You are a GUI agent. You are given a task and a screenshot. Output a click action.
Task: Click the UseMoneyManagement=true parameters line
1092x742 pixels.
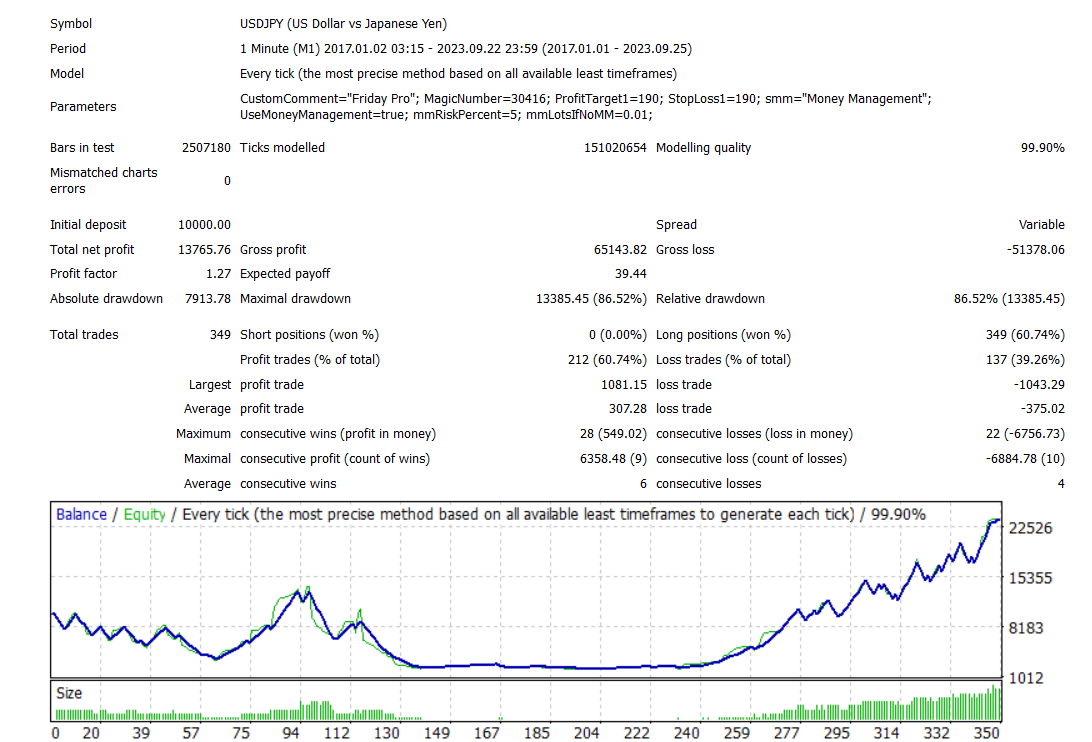[x=446, y=115]
